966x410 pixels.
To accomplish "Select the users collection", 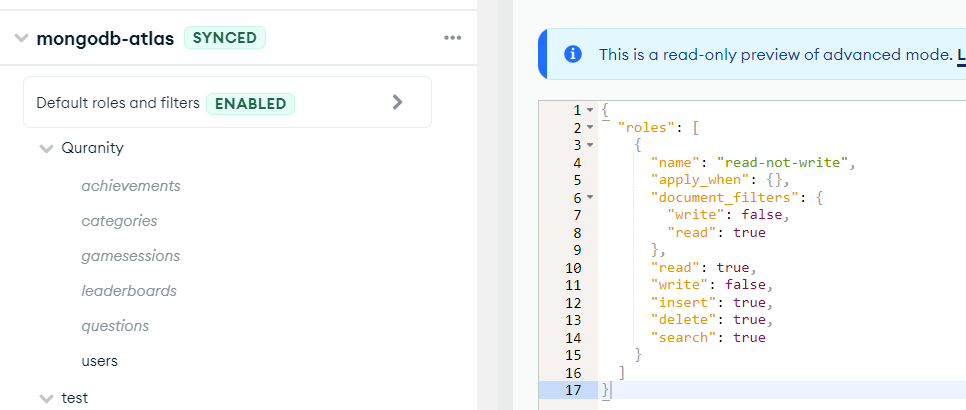I will click(100, 361).
